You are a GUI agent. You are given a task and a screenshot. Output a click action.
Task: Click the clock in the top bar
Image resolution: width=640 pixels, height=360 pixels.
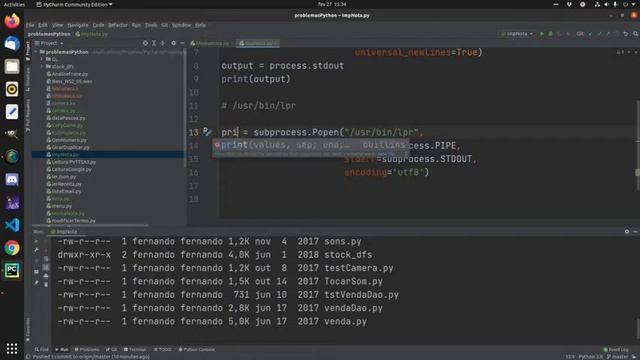(332, 4)
